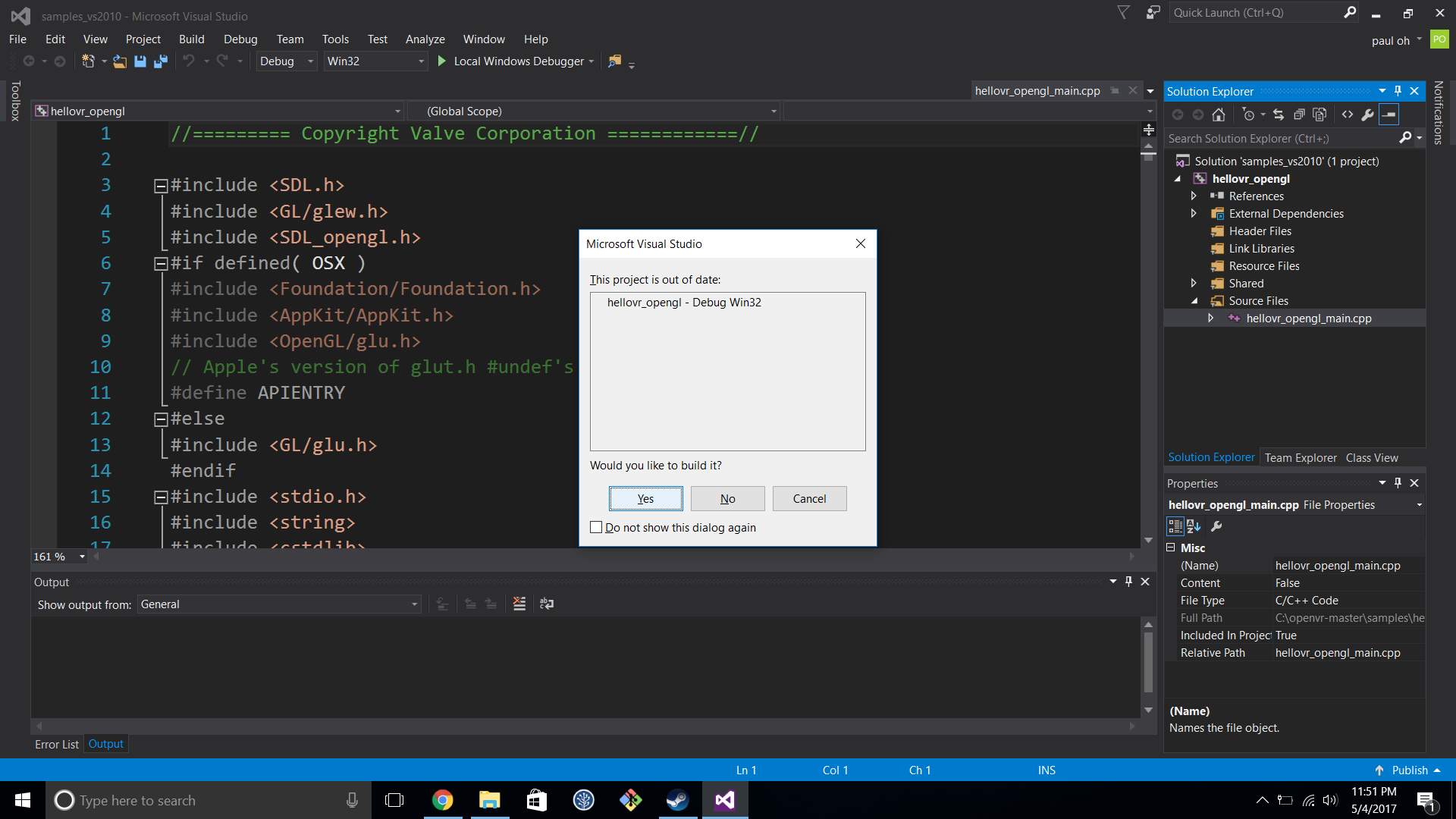Open the Notifications side tab
Image resolution: width=1456 pixels, height=819 pixels.
(x=1438, y=112)
